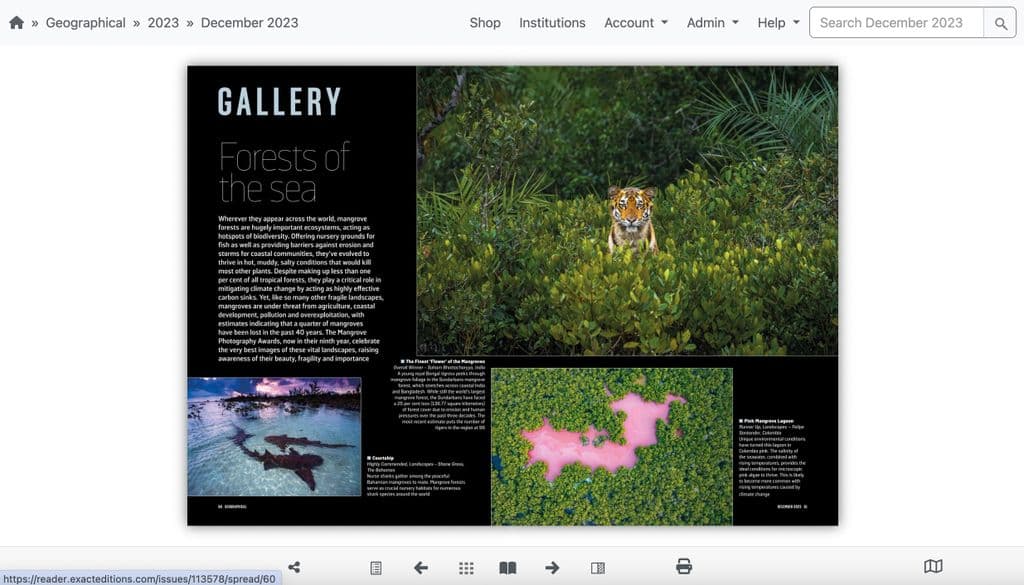Print pages using the printer icon
Screen dimensions: 1024x585
684,566
